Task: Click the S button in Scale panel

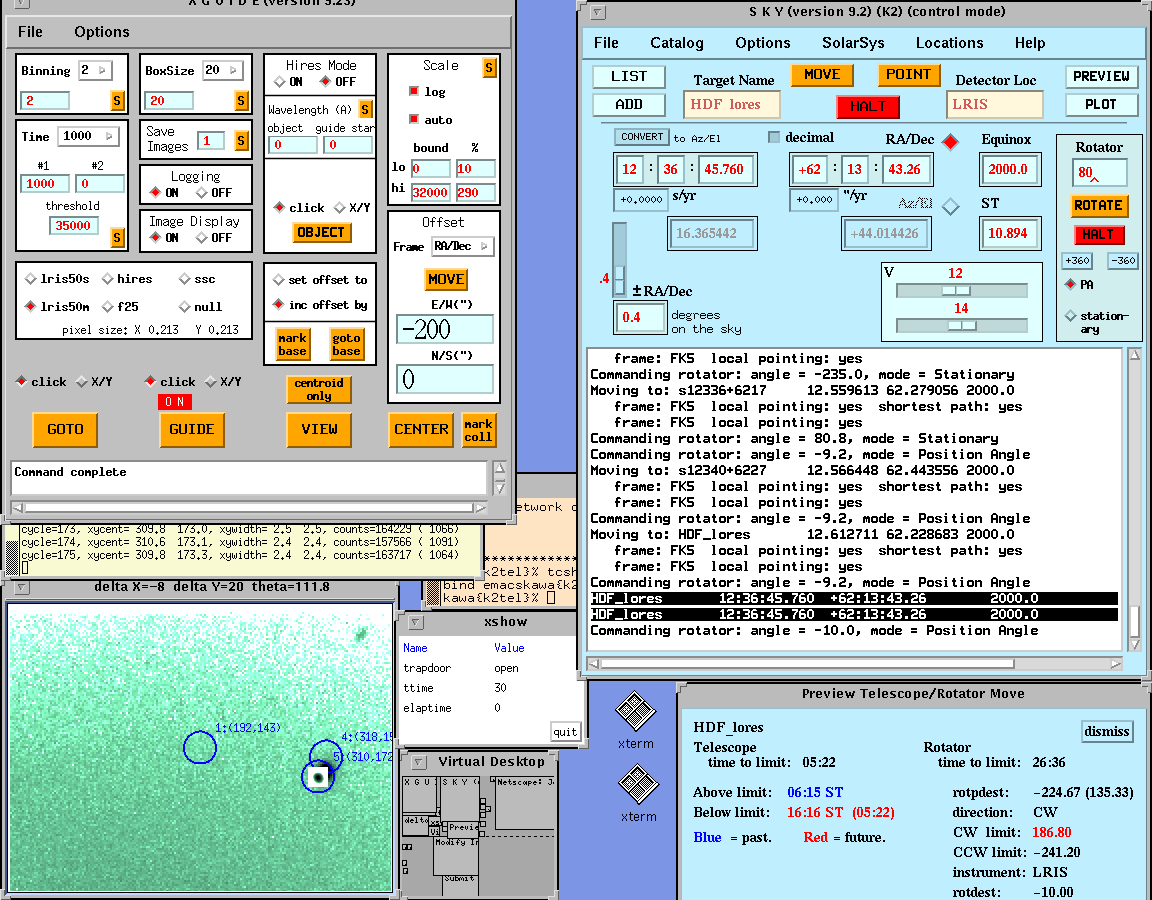Action: pos(489,68)
